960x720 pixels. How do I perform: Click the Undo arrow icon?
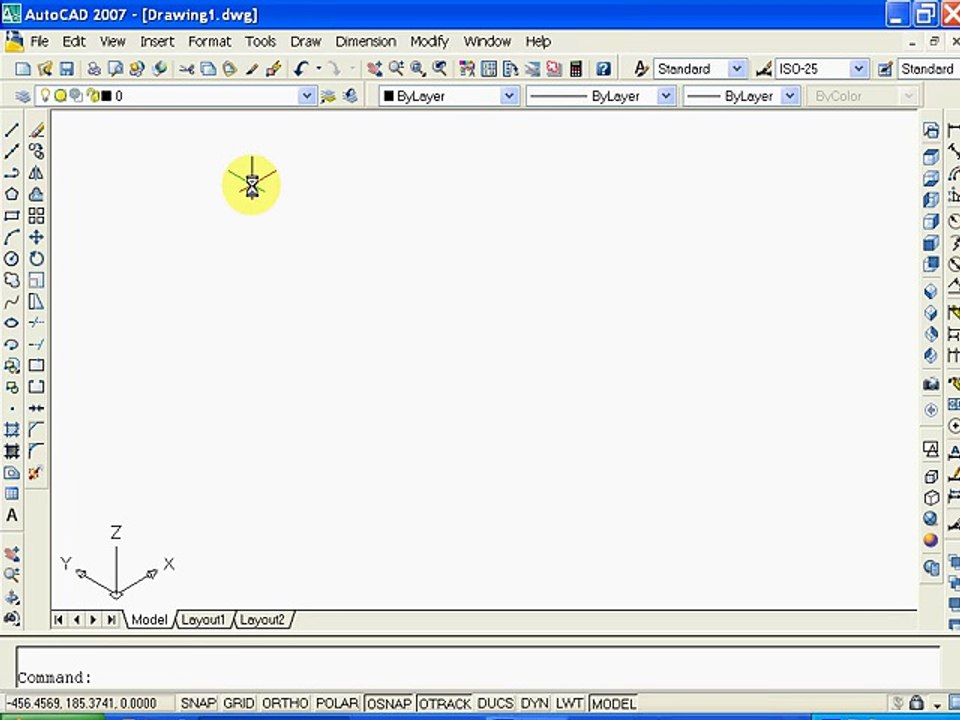click(x=301, y=69)
